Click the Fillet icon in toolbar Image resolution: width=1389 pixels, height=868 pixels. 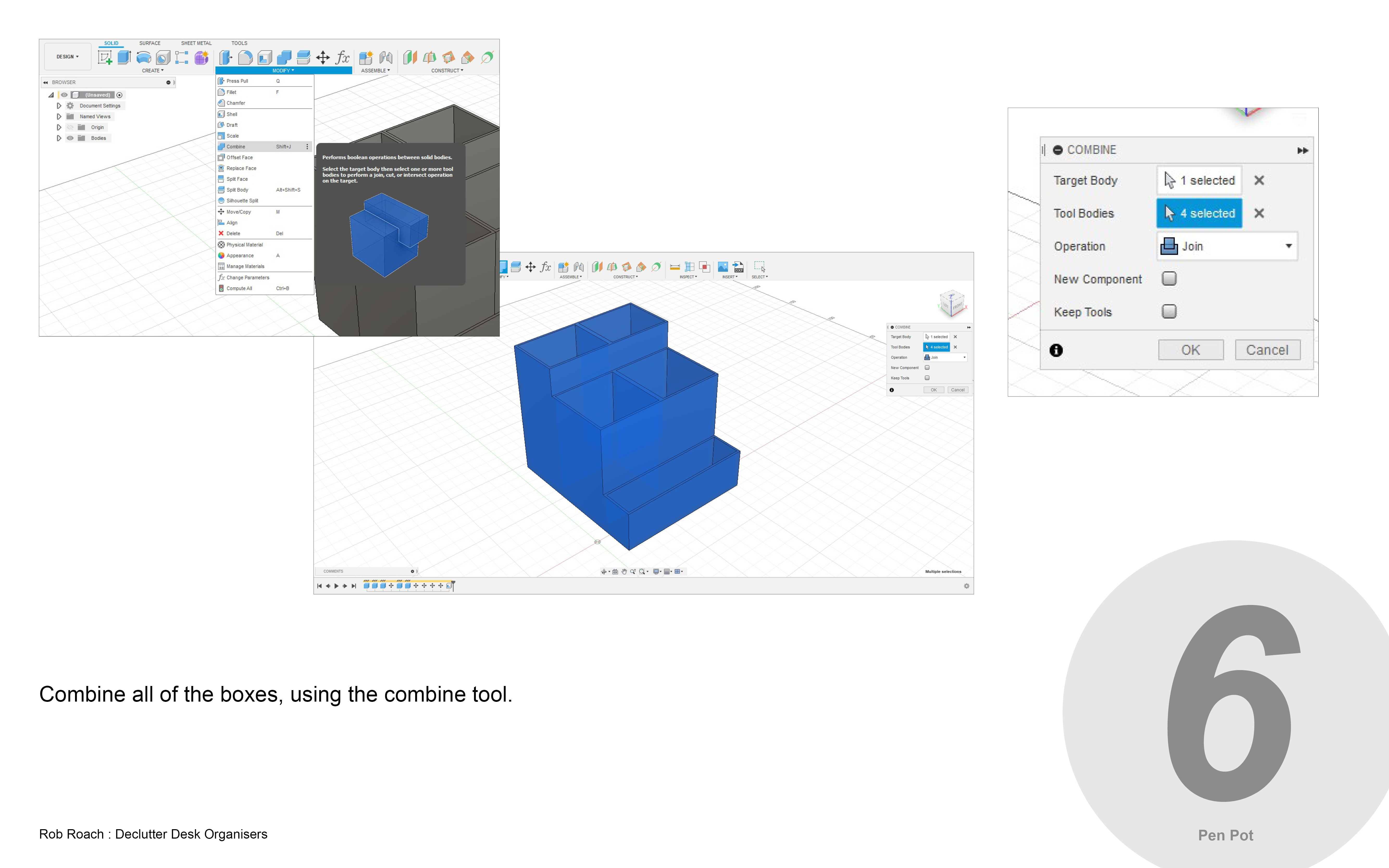coord(245,57)
